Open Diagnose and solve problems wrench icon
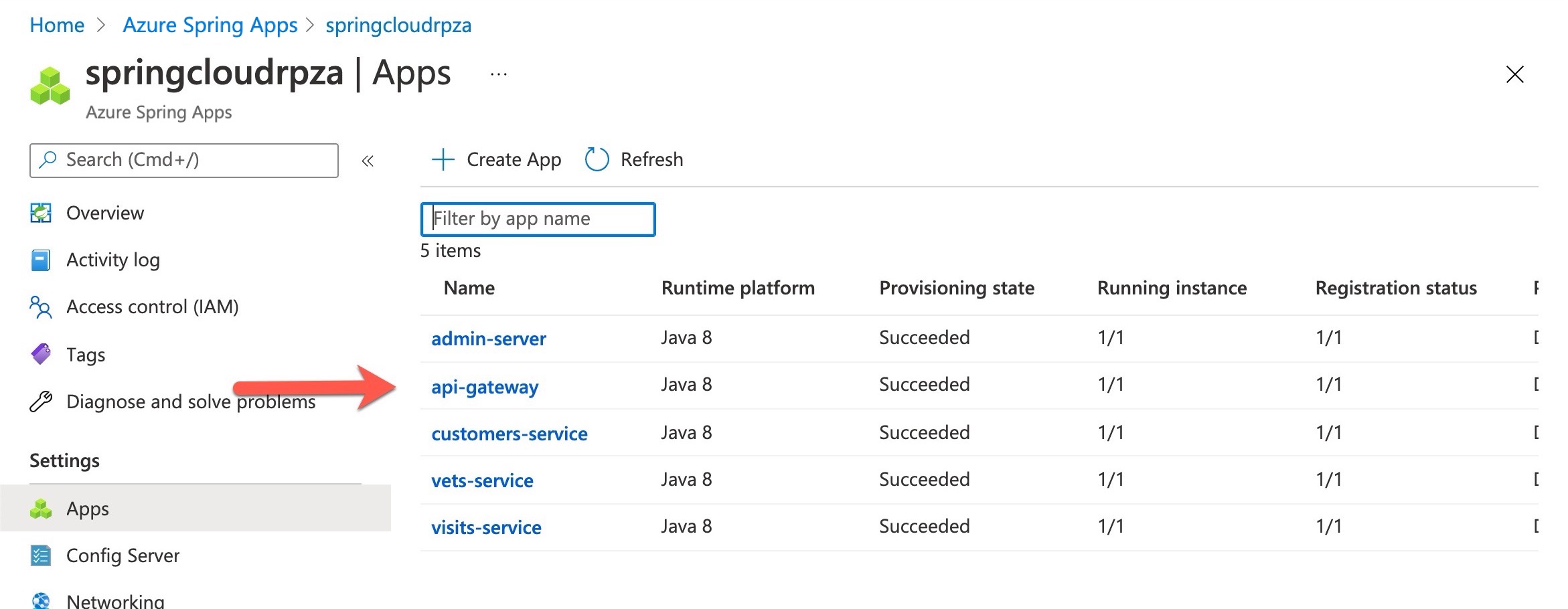This screenshot has width=1568, height=609. coord(41,402)
